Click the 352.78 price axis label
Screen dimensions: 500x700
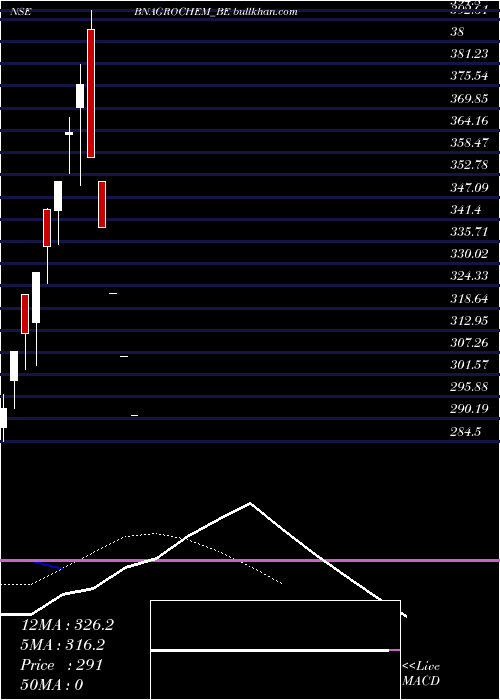469,165
